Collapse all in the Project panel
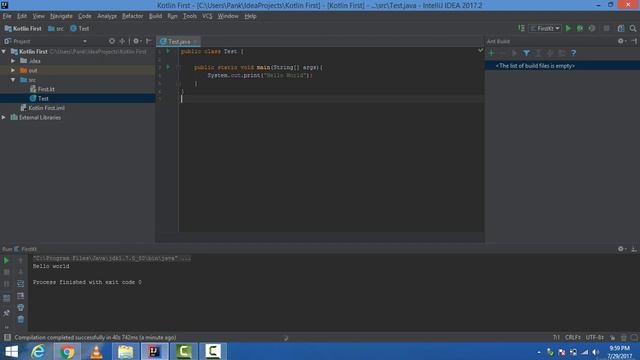The width and height of the screenshot is (640, 360). point(122,41)
